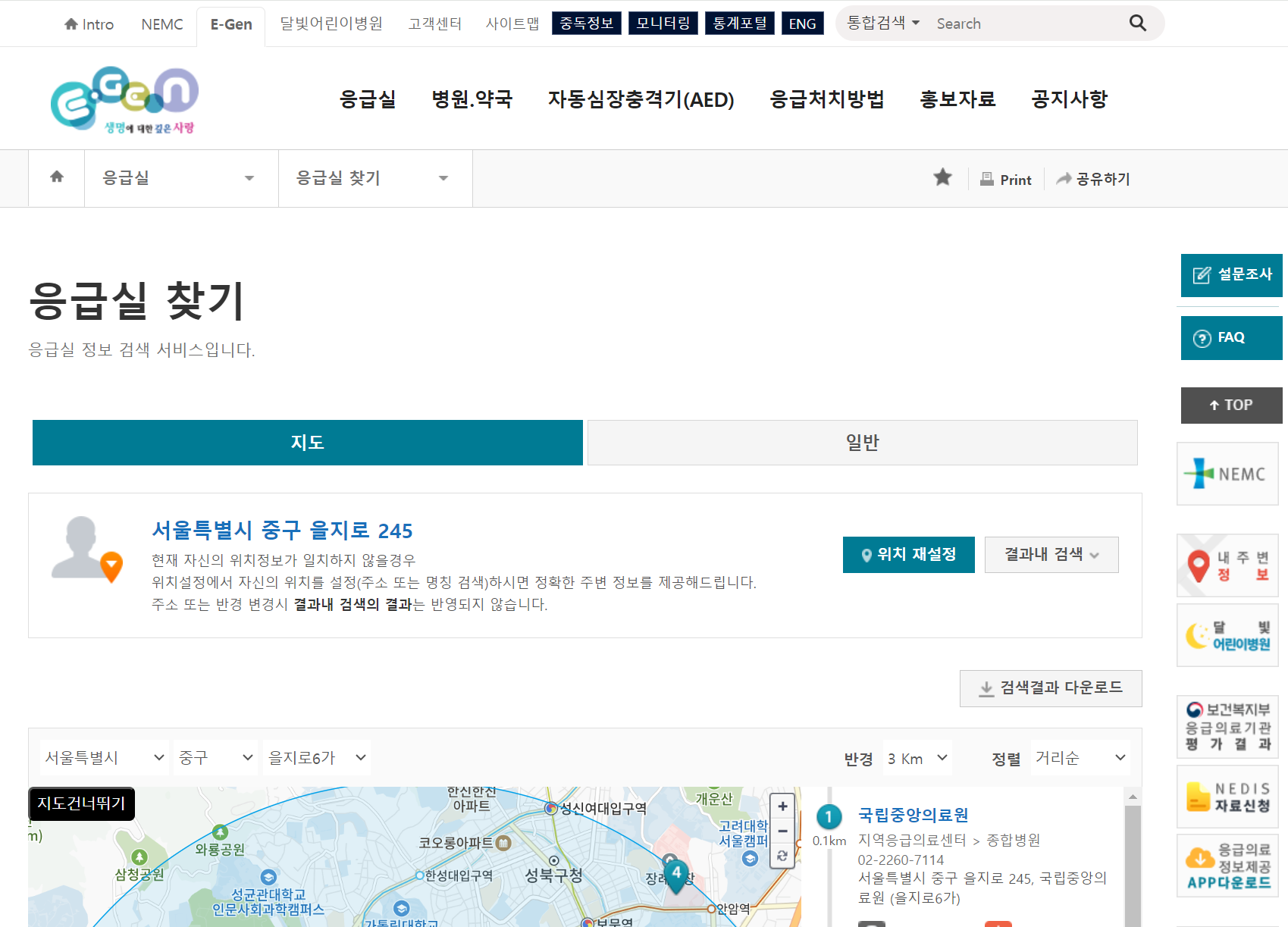Image resolution: width=1288 pixels, height=927 pixels.
Task: Click the map refresh icon
Action: coord(782,856)
